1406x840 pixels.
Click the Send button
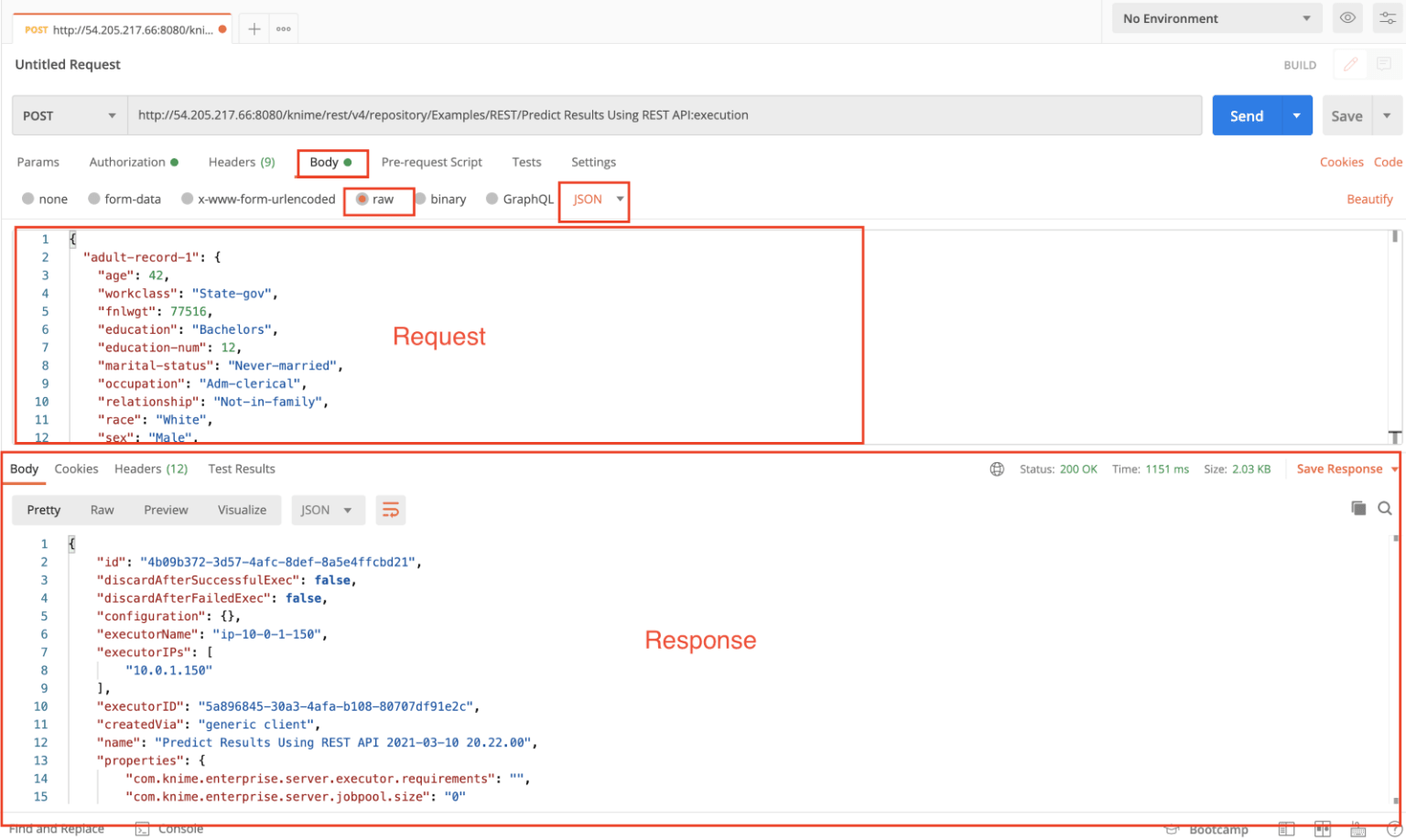[1247, 115]
